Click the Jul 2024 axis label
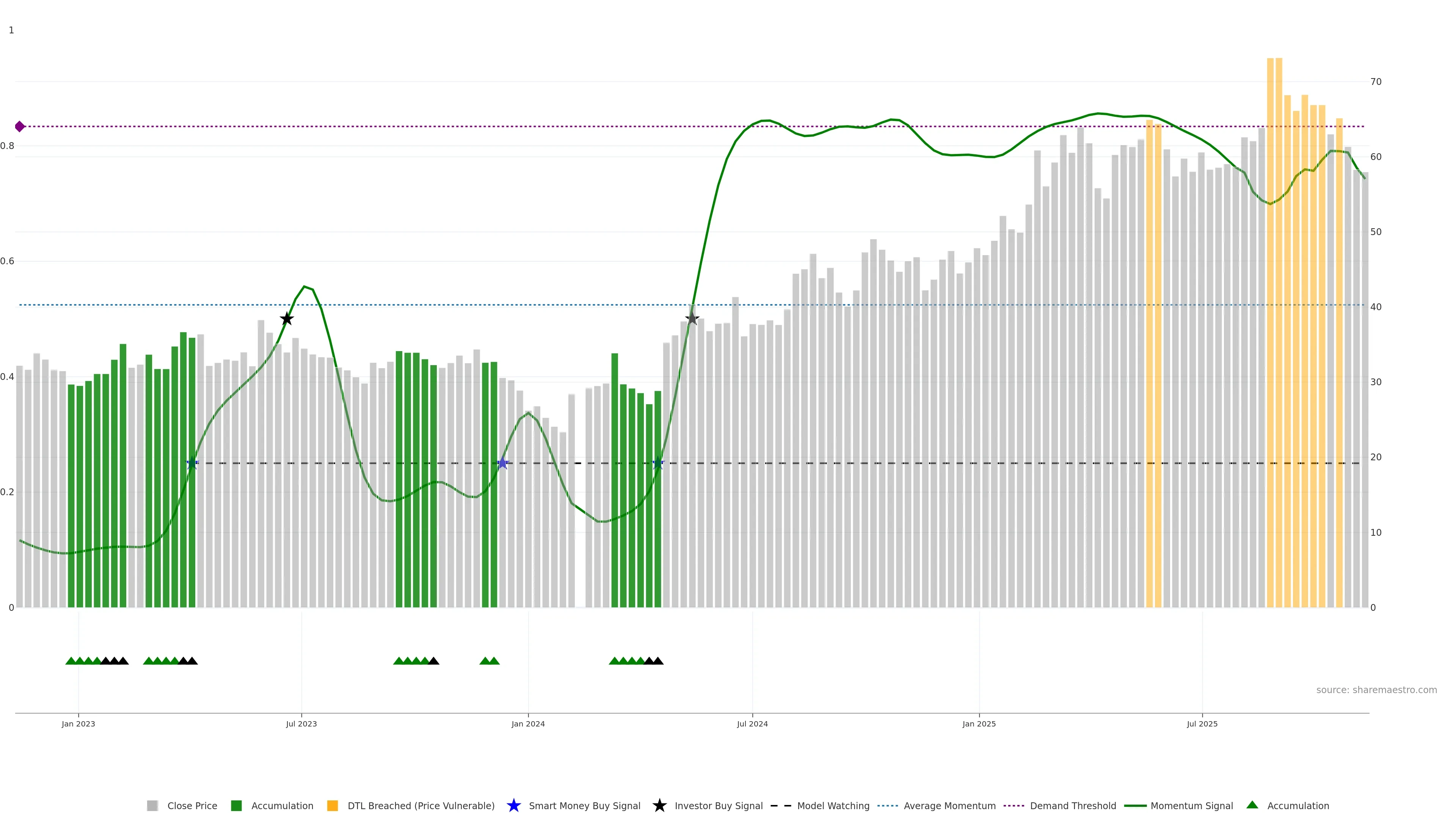This screenshot has height=819, width=1456. pyautogui.click(x=752, y=723)
